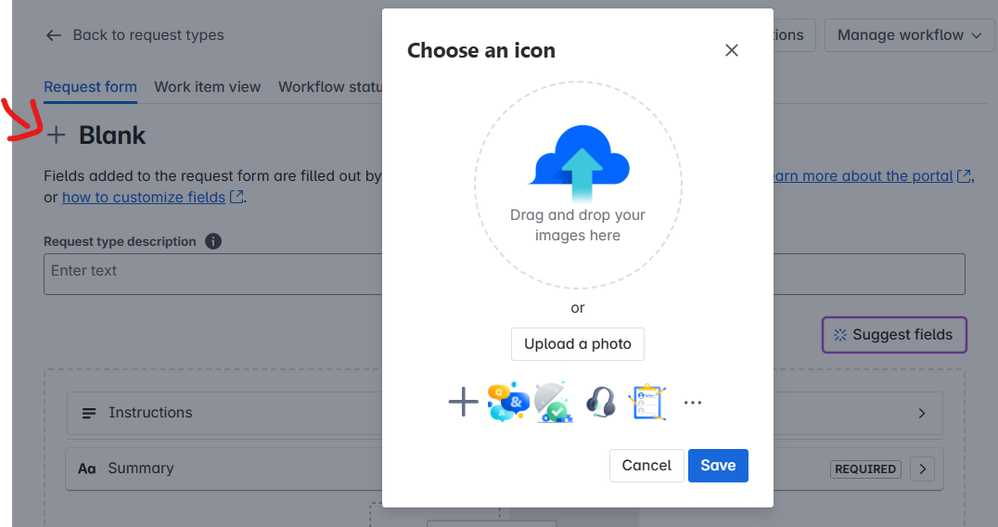The image size is (998, 527).
Task: Click the request type description text field
Action: click(x=505, y=274)
